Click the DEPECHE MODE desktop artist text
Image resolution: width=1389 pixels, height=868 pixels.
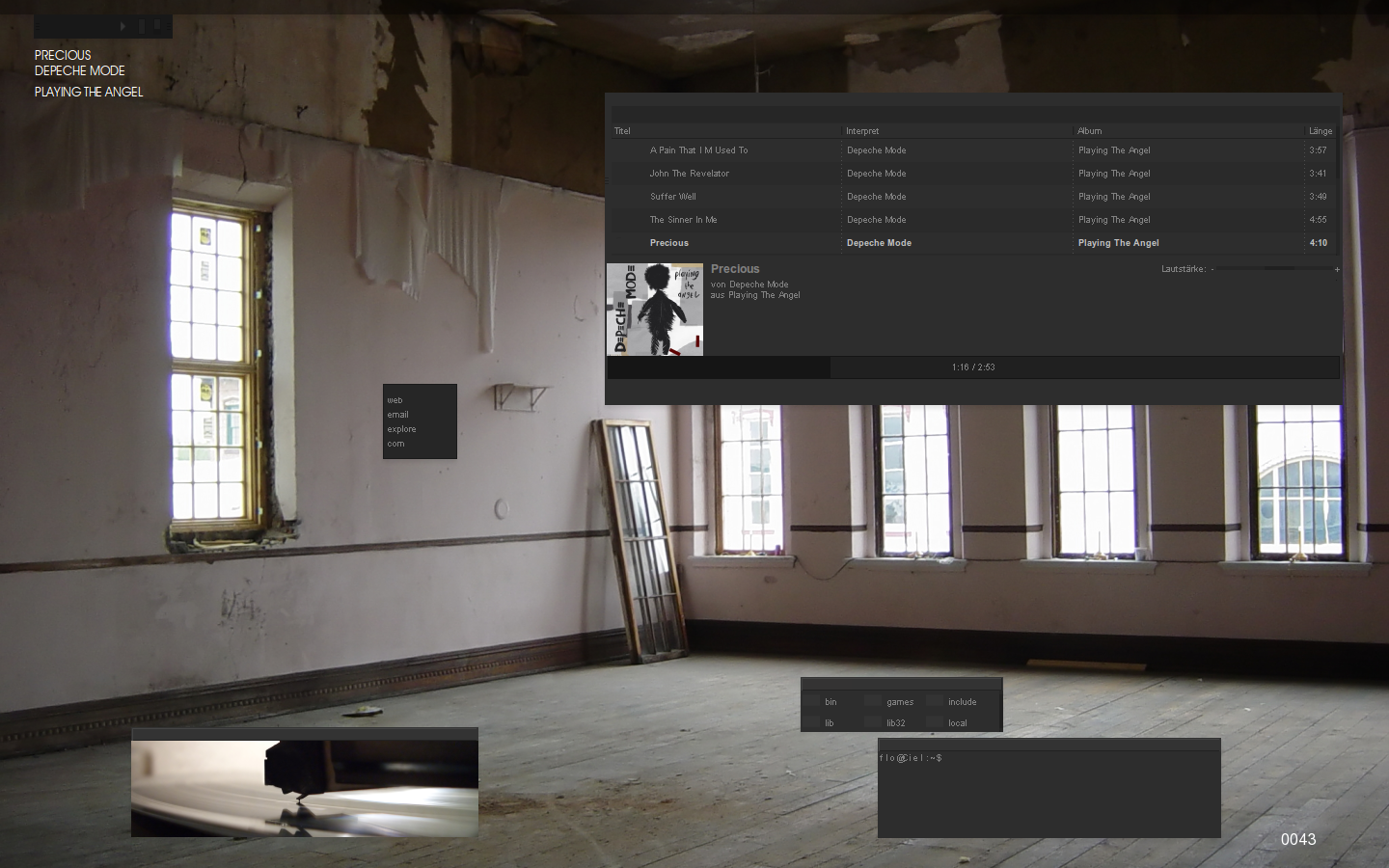click(x=80, y=71)
